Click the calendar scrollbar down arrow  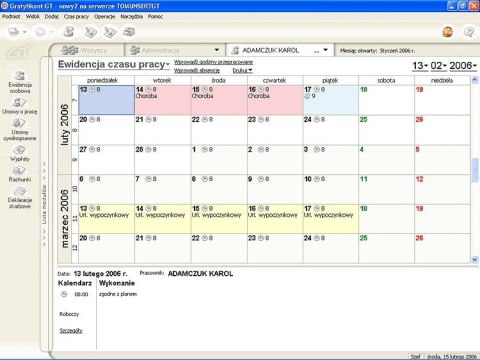click(x=475, y=259)
